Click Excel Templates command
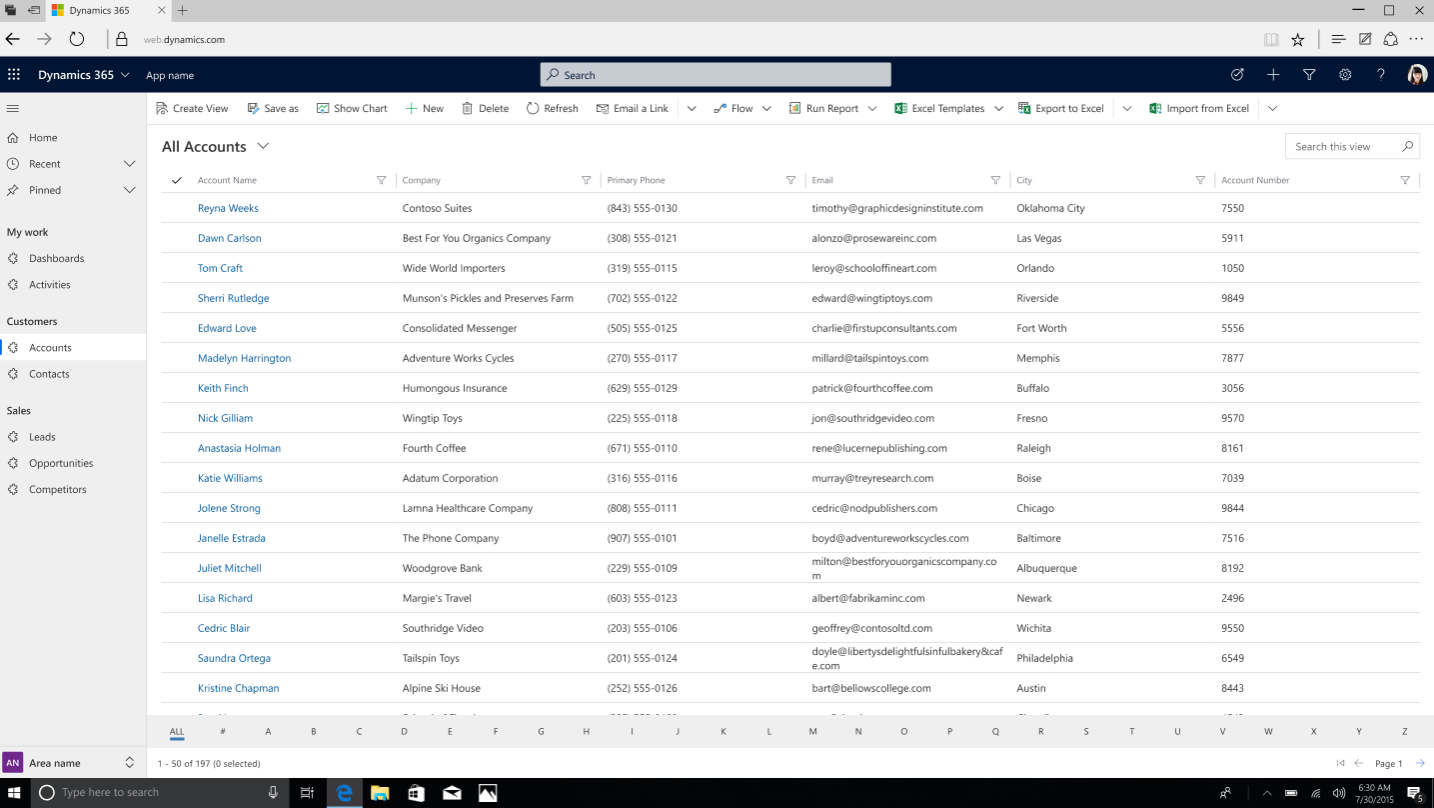The image size is (1434, 808). tap(939, 108)
